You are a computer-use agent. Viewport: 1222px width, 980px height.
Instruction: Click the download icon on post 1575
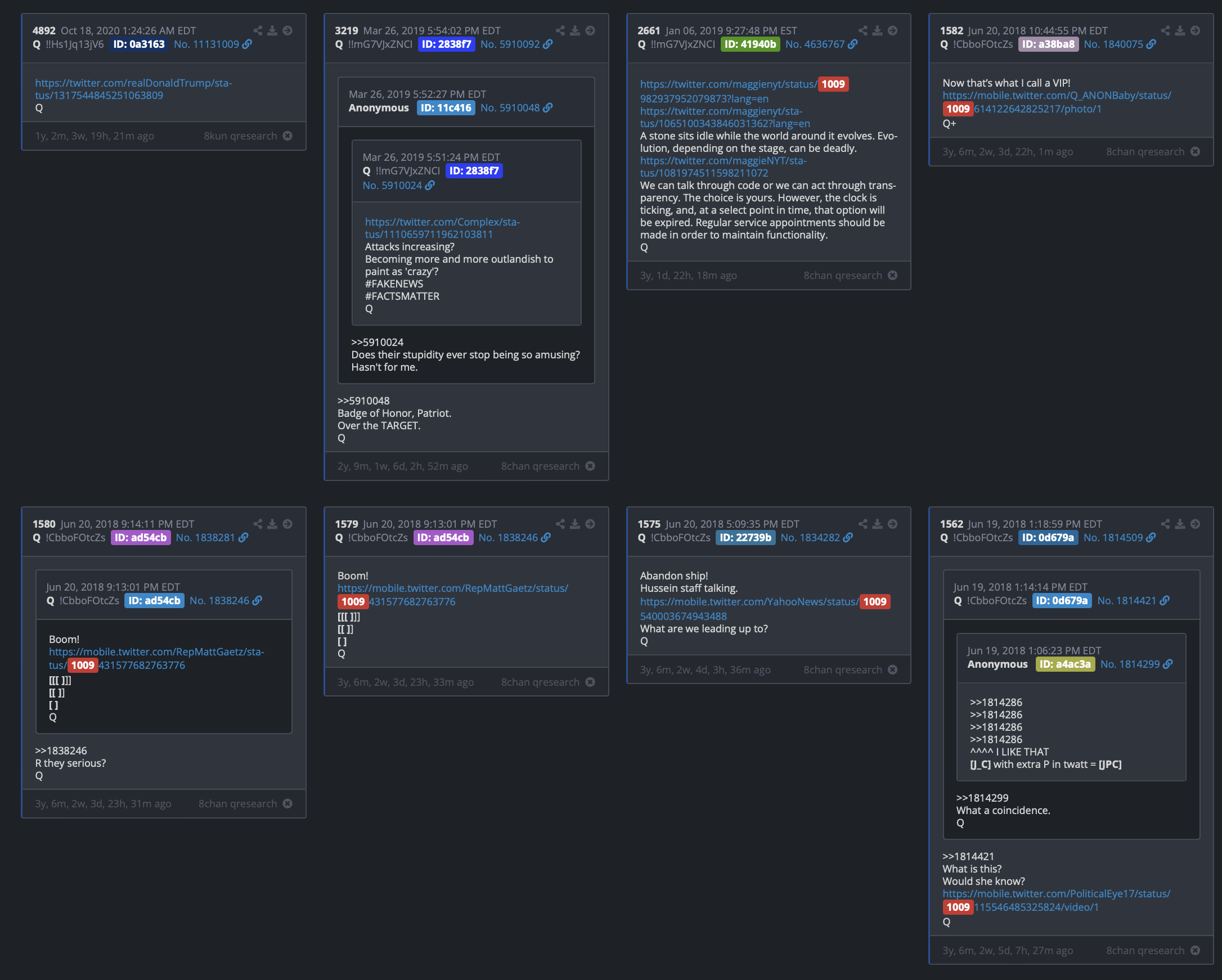[878, 524]
